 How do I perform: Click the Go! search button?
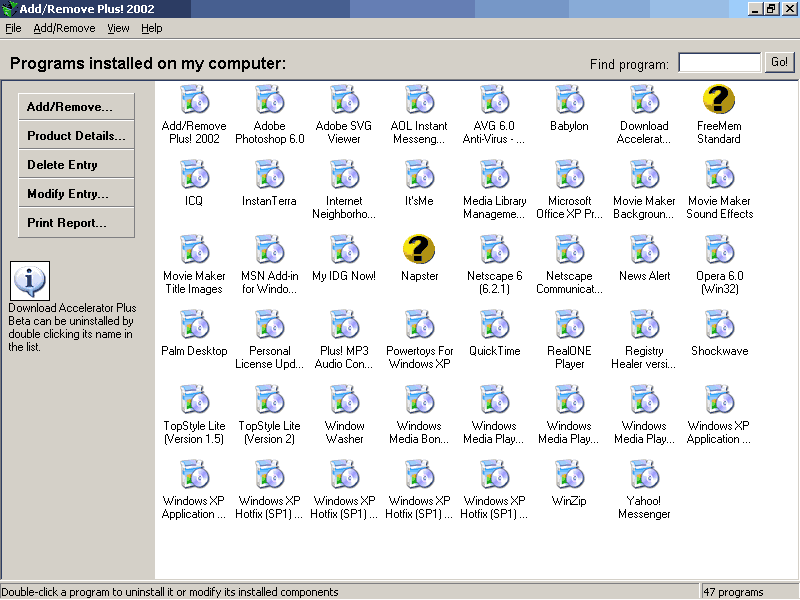point(780,63)
